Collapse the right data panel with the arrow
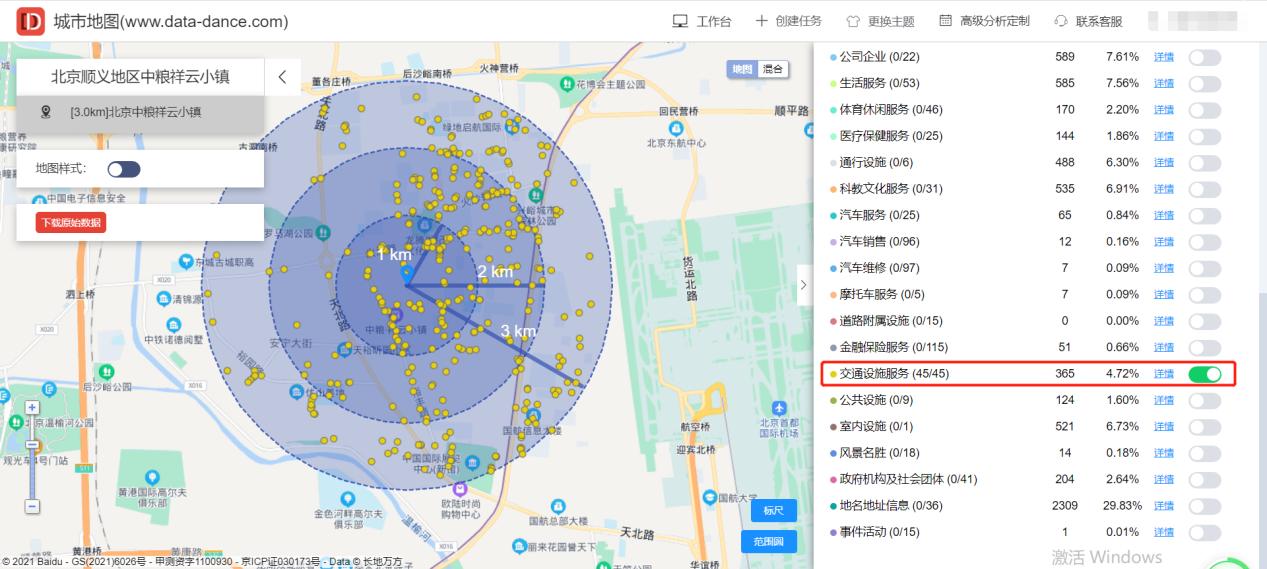The height and width of the screenshot is (569, 1267). point(803,285)
